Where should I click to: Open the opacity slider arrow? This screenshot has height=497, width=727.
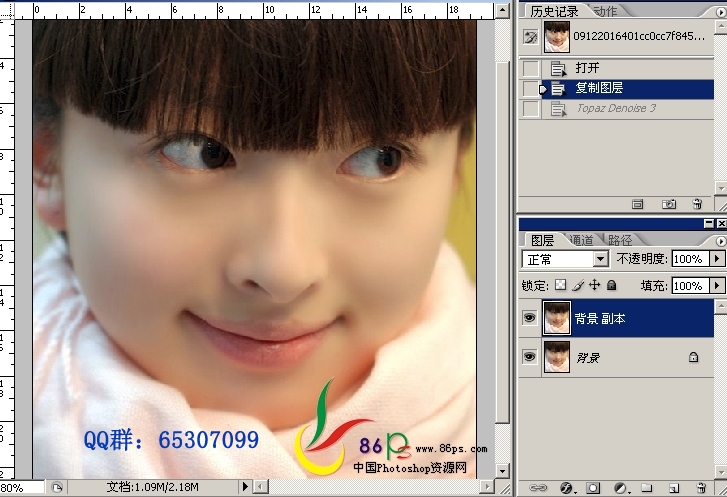tap(717, 259)
